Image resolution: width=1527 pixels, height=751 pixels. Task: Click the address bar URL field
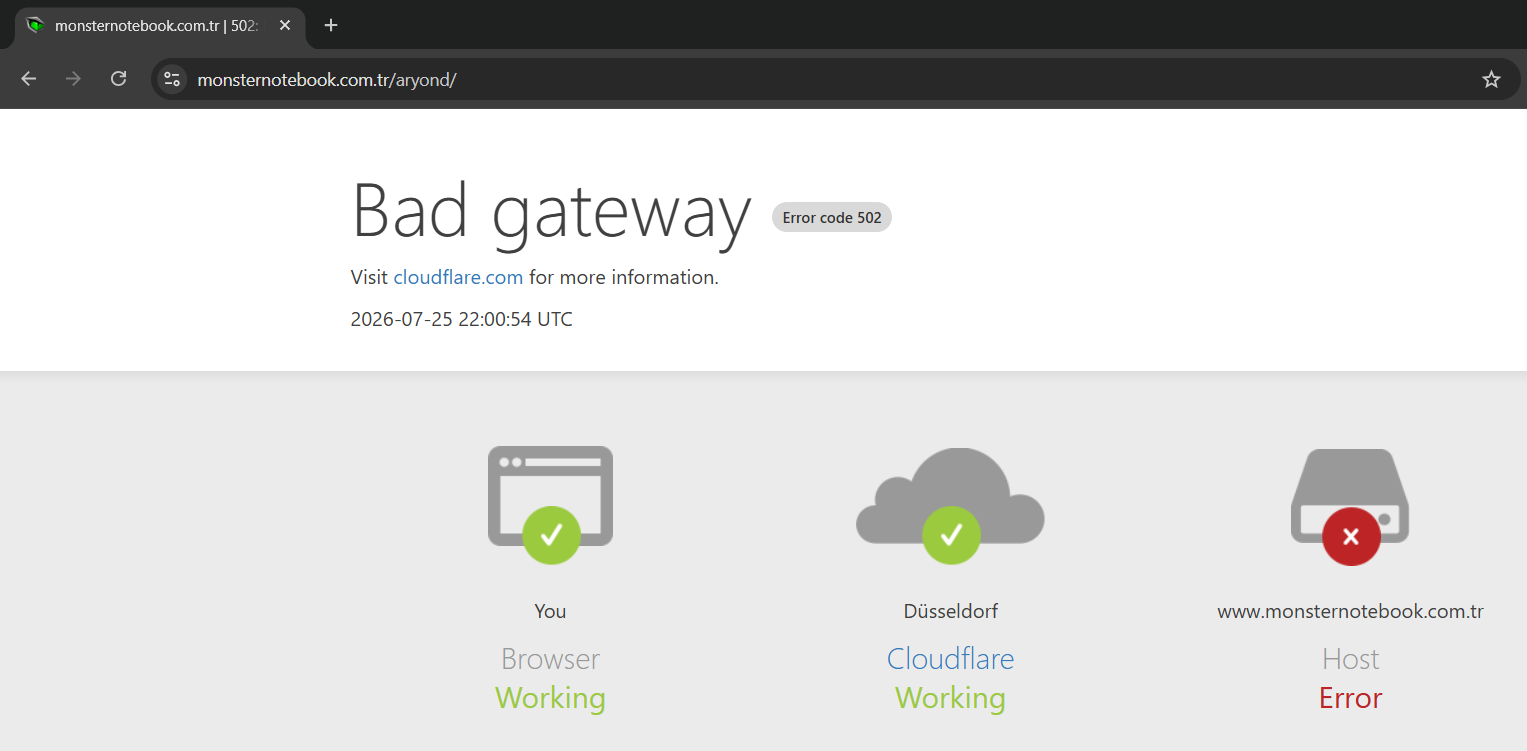[834, 79]
